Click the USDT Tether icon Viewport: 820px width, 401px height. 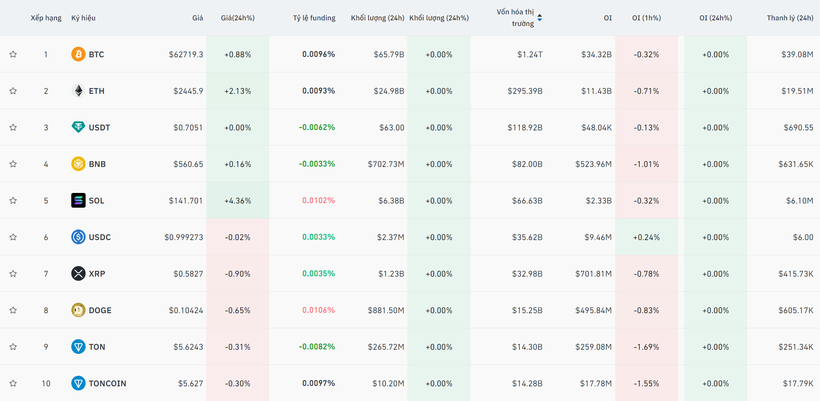(78, 127)
